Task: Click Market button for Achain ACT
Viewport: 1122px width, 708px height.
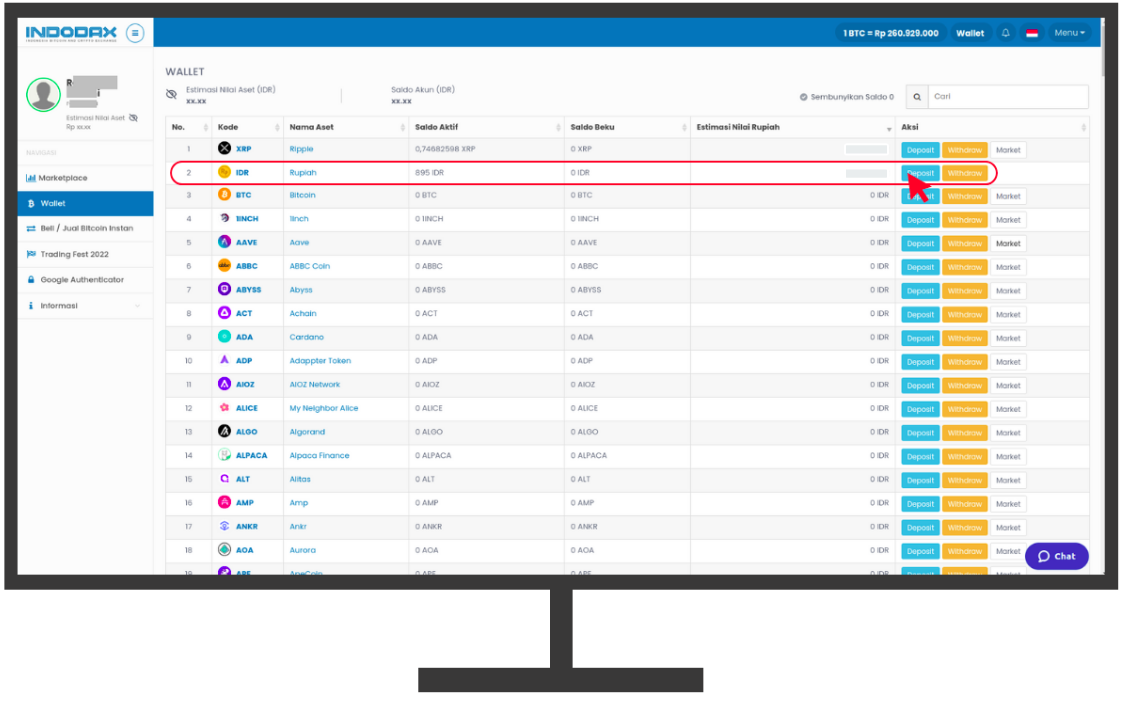Action: [x=1008, y=314]
